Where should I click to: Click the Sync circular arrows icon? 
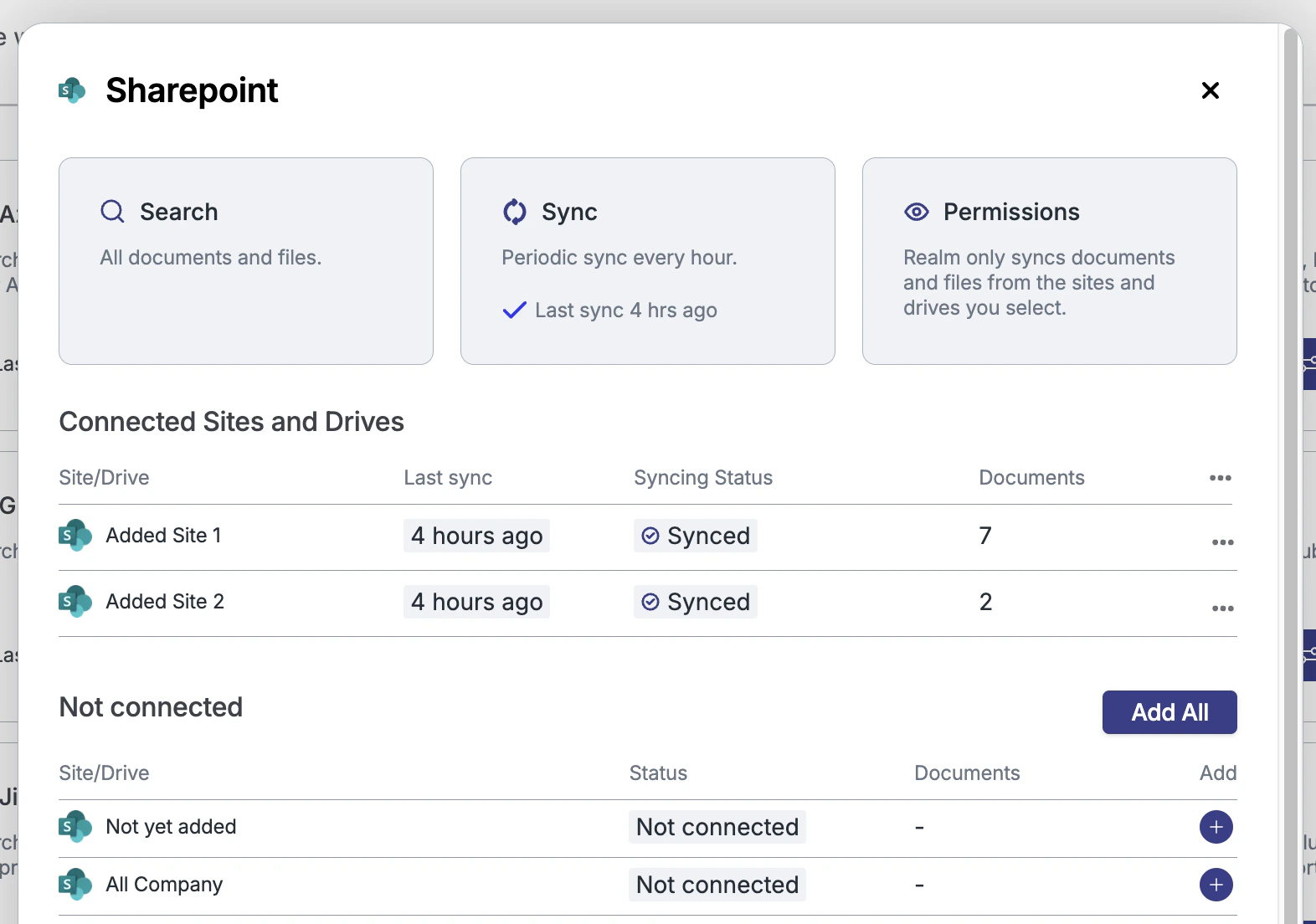click(515, 212)
